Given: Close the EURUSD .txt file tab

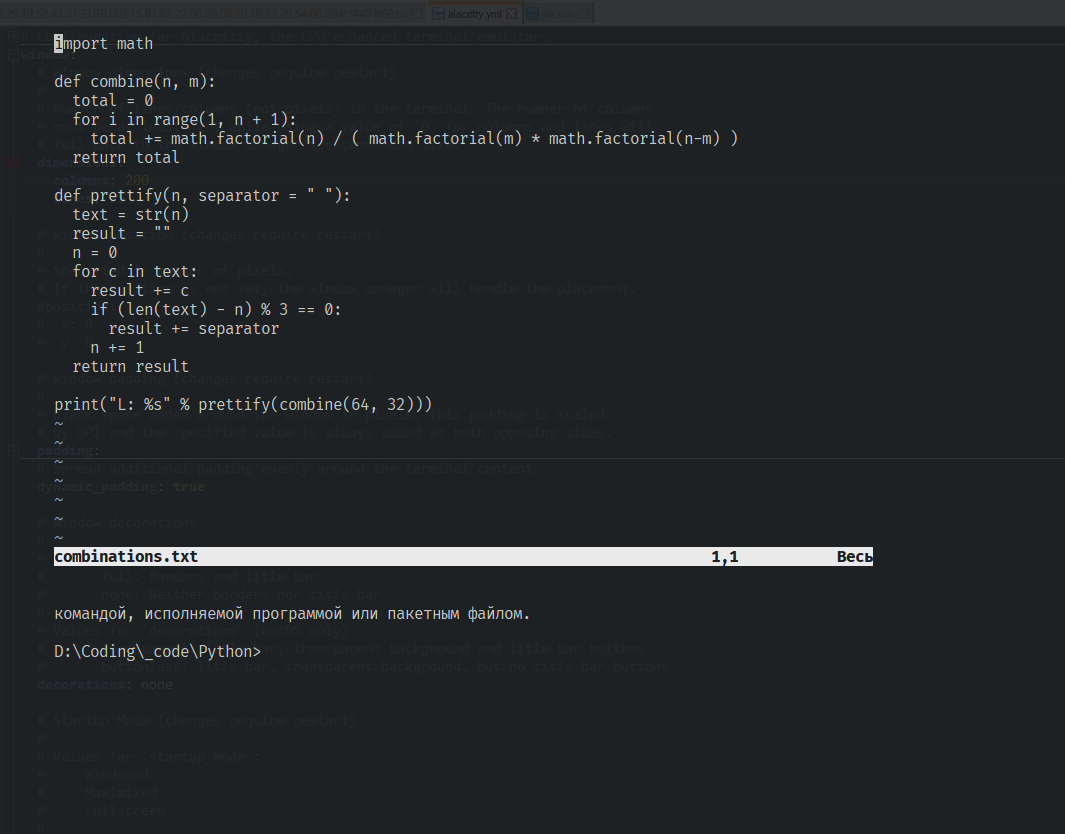Looking at the screenshot, I should click(418, 14).
